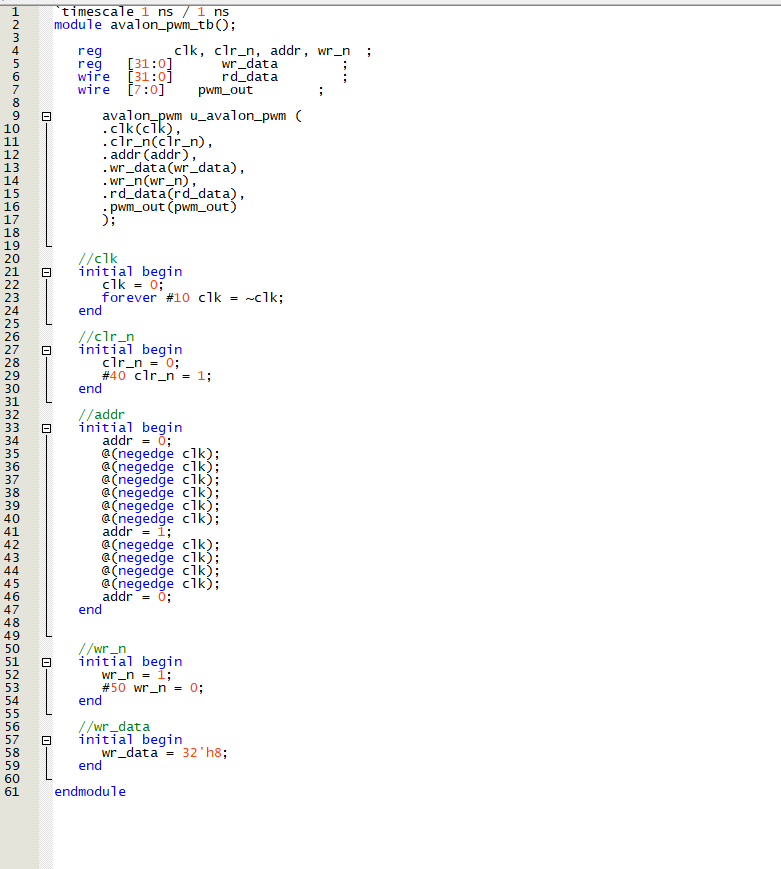781x869 pixels.
Task: Click '@(negedge clk);' on line 45
Action: click(x=161, y=584)
